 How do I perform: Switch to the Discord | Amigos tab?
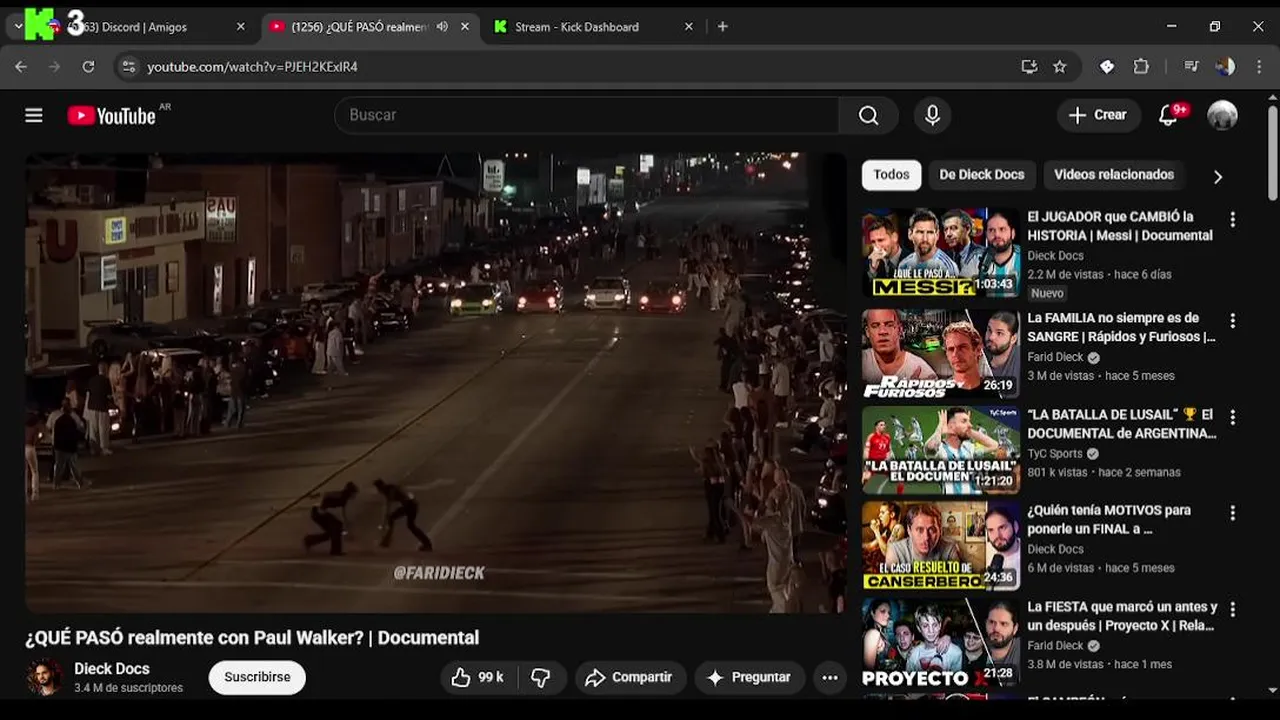pyautogui.click(x=145, y=27)
